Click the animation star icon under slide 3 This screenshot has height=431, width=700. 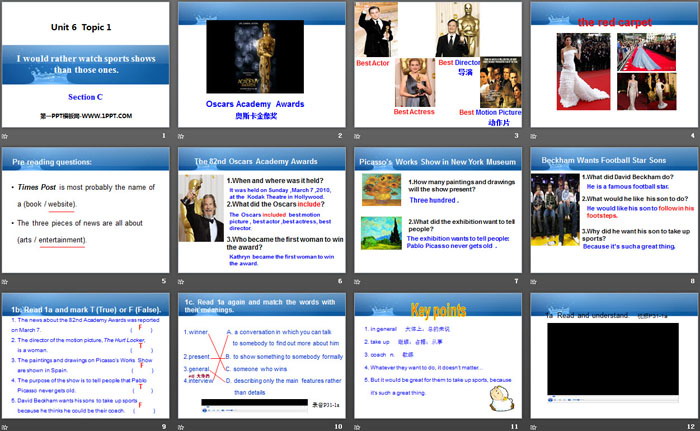point(357,136)
